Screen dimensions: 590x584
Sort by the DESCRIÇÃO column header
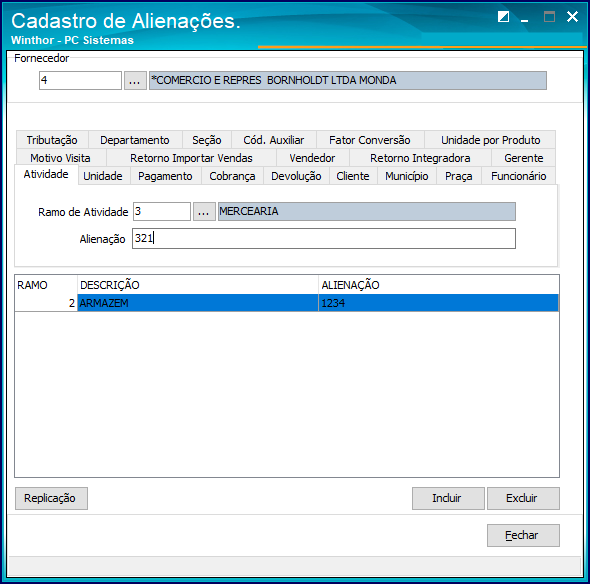(198, 285)
